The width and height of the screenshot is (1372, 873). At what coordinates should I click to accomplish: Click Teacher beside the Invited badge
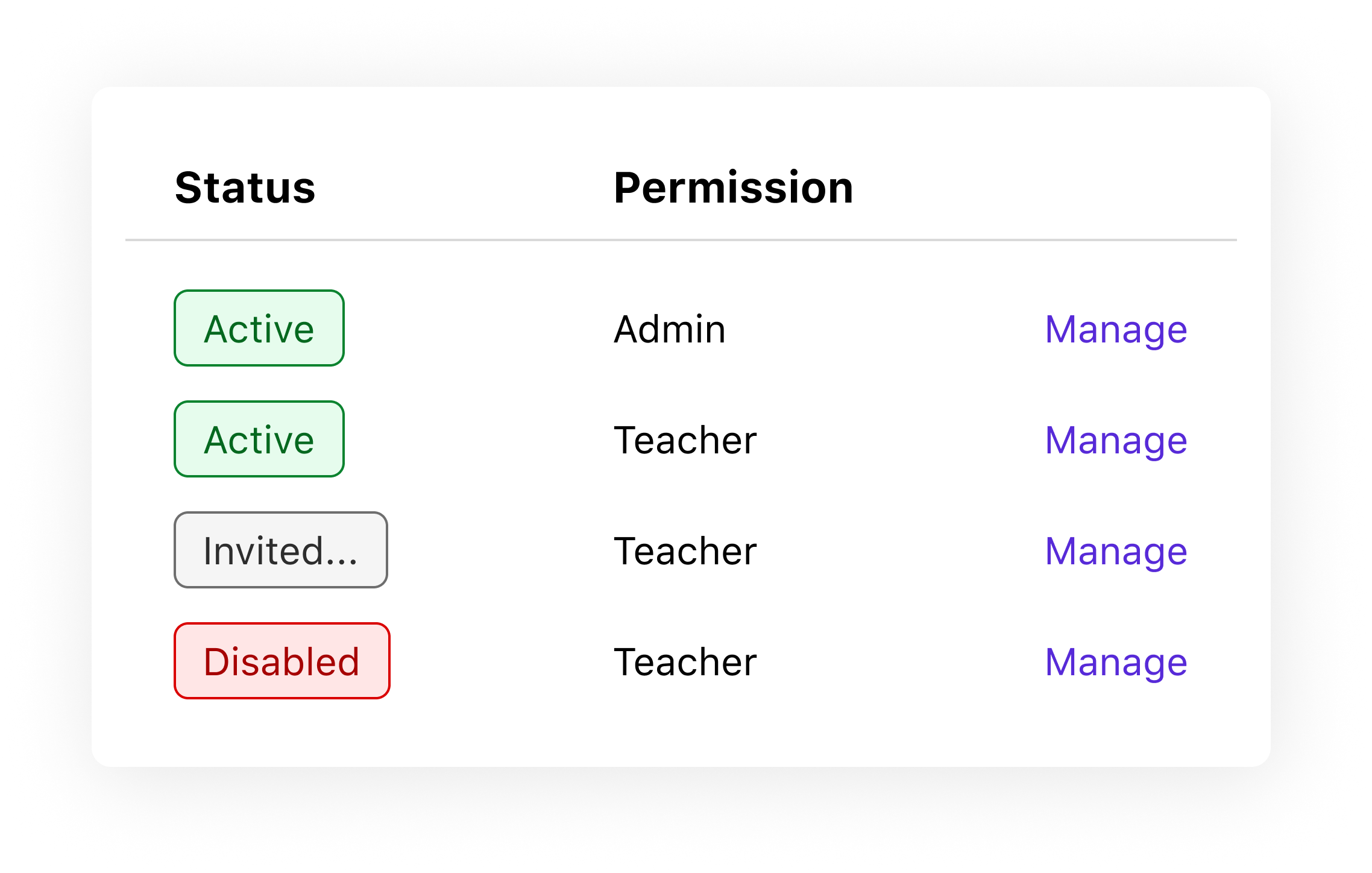684,550
